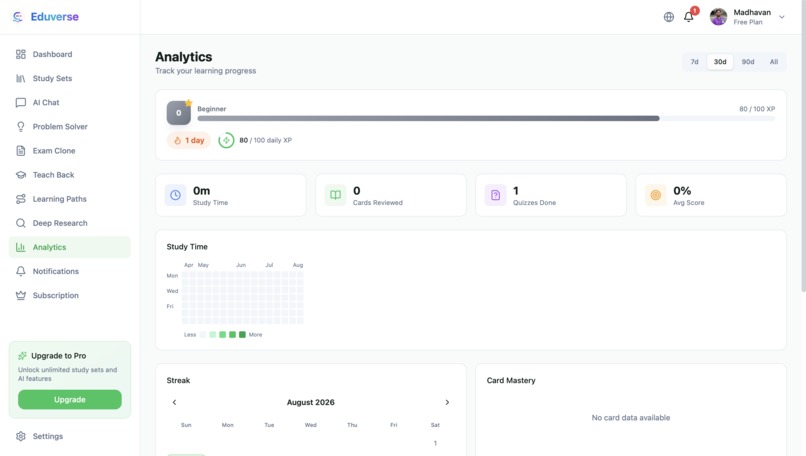Click the Analytics page heading
The image size is (806, 456).
184,57
